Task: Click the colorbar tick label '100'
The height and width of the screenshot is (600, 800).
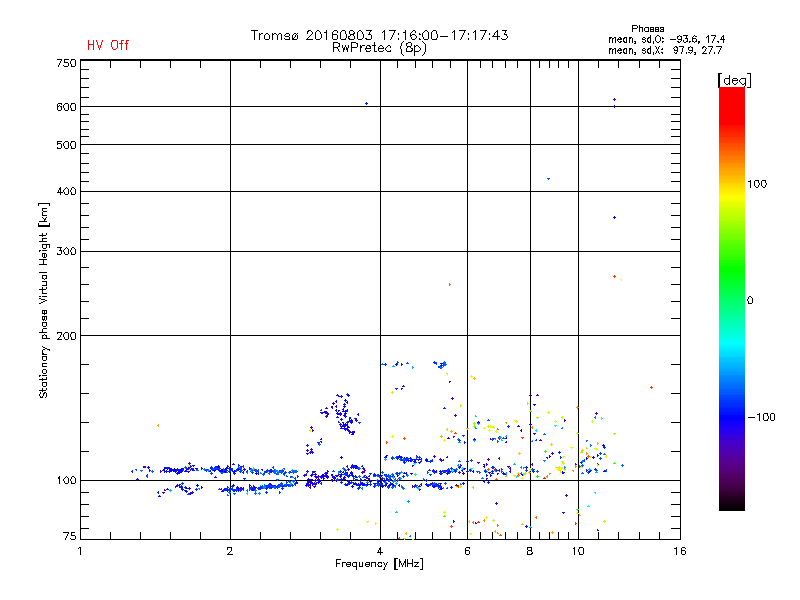Action: pos(757,184)
